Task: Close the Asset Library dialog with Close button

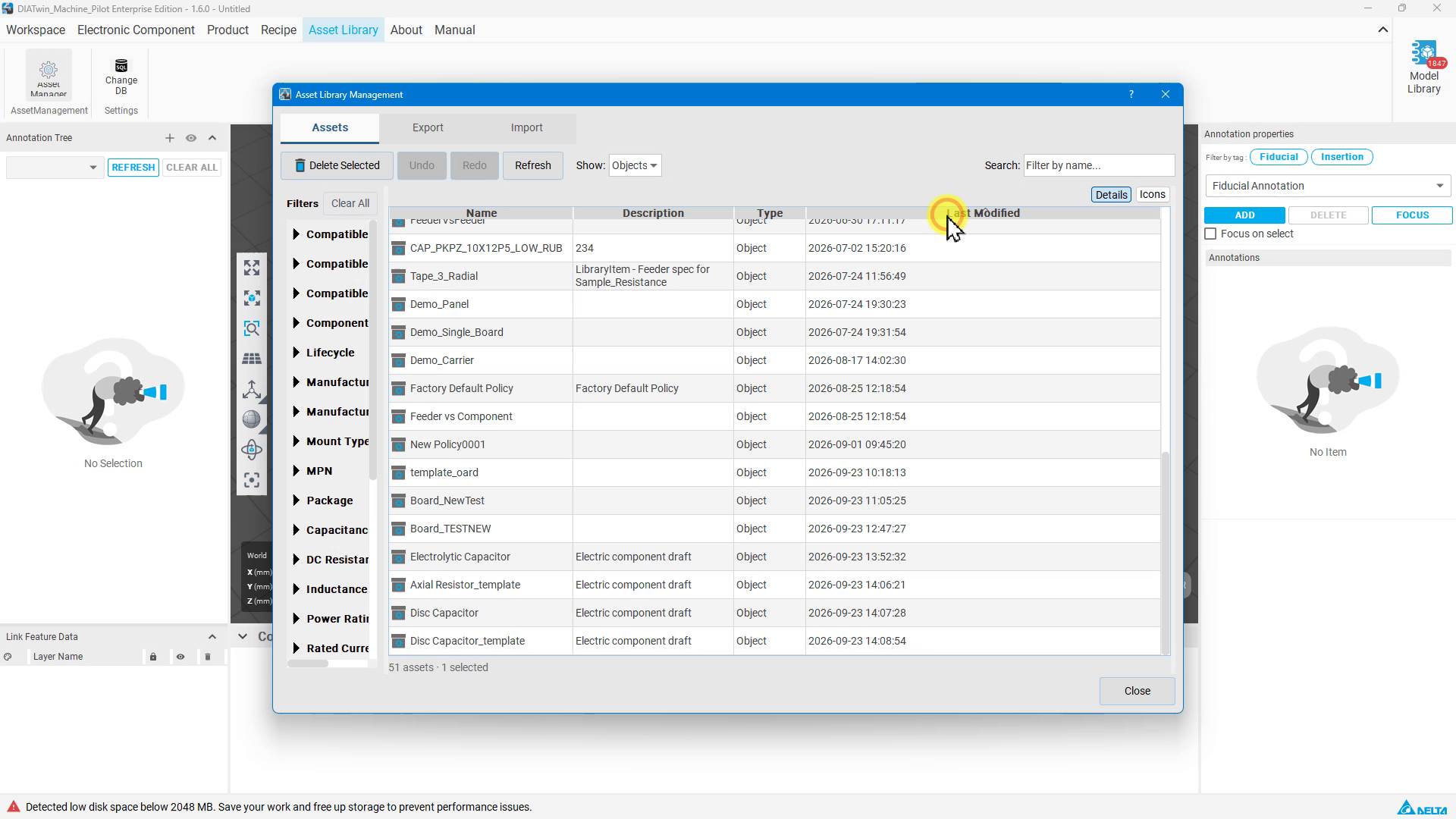Action: point(1137,691)
